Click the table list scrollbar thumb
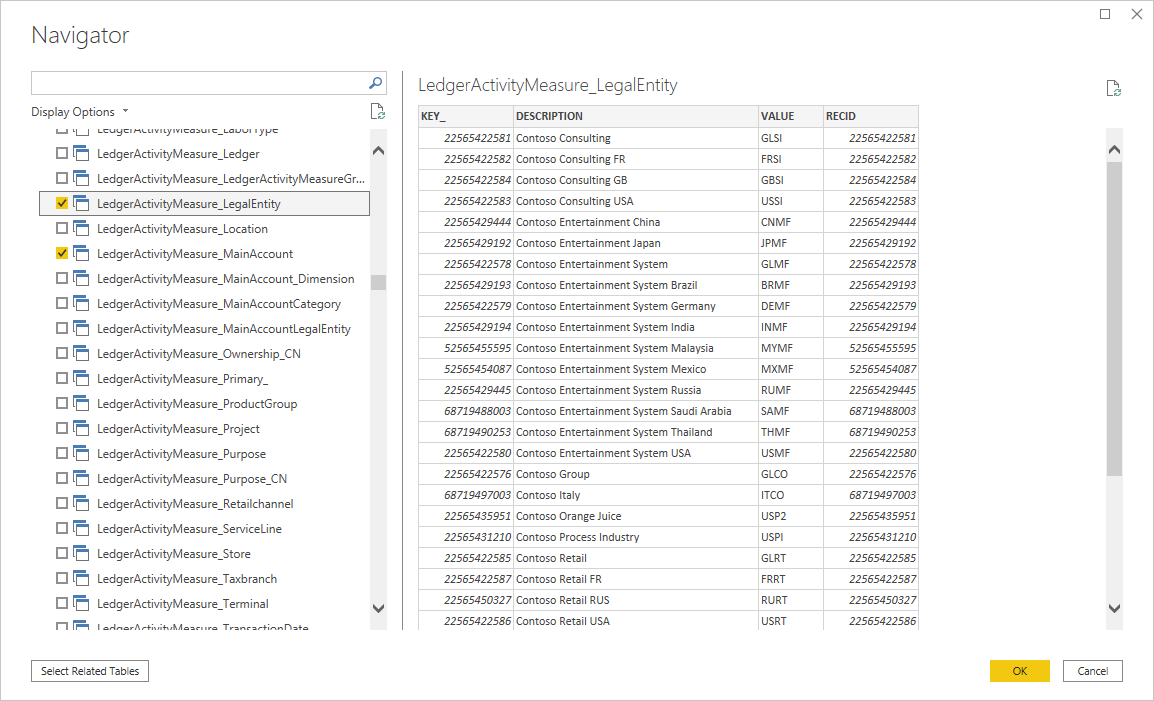 (x=378, y=283)
